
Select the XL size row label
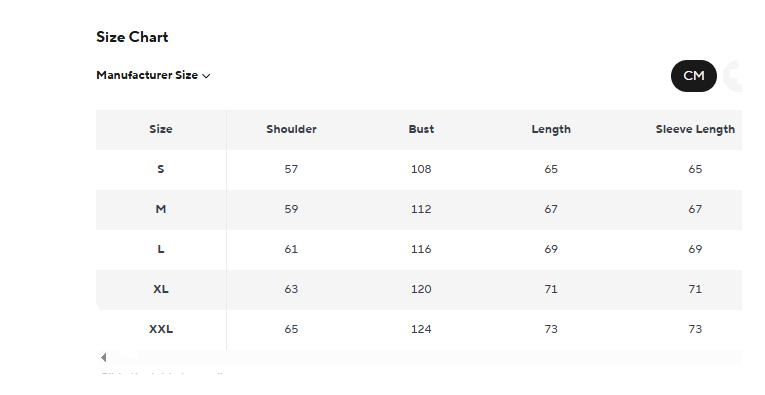[161, 289]
